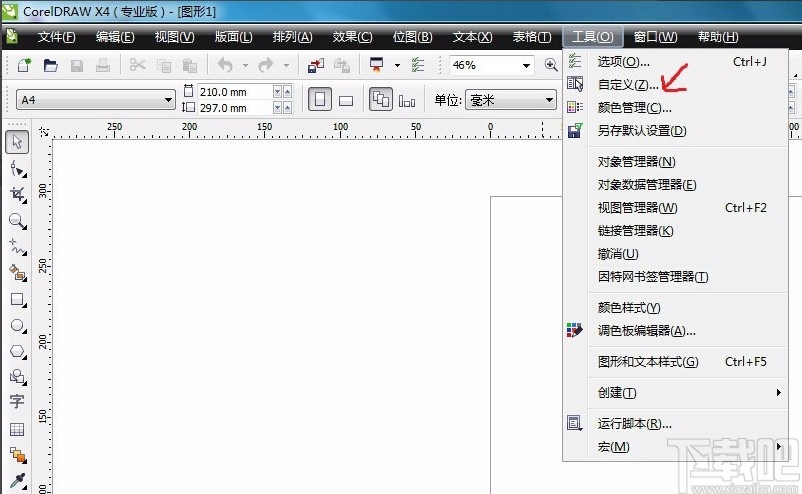Select the Text tool
This screenshot has height=494, width=802.
coord(17,402)
